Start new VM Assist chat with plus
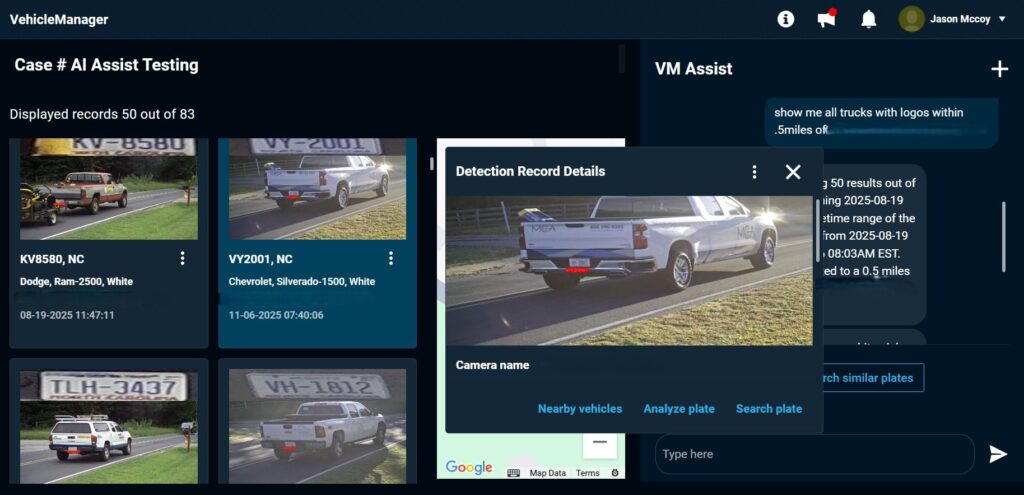 click(x=1000, y=69)
